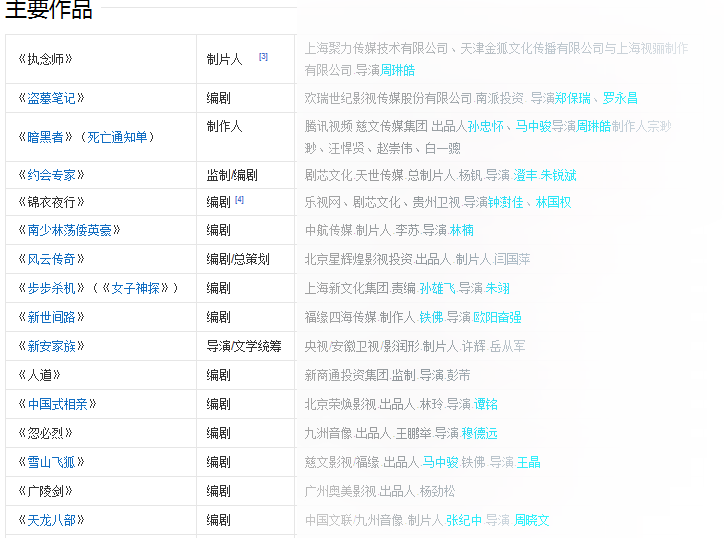Open 马中骏 link in 暗黑者 row
The image size is (724, 538).
click(533, 126)
